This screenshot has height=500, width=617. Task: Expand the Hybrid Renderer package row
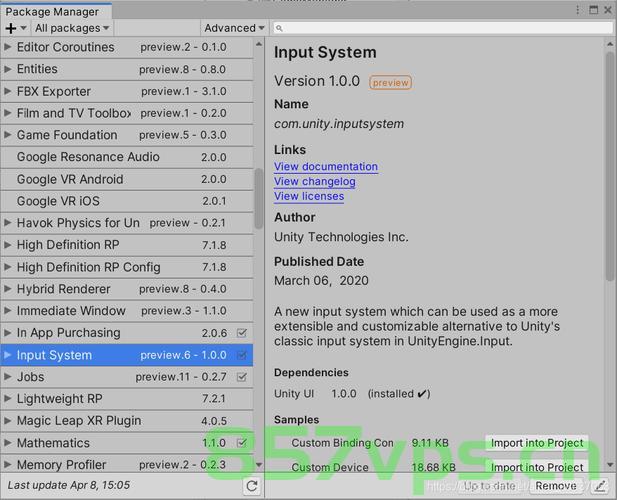coord(7,289)
